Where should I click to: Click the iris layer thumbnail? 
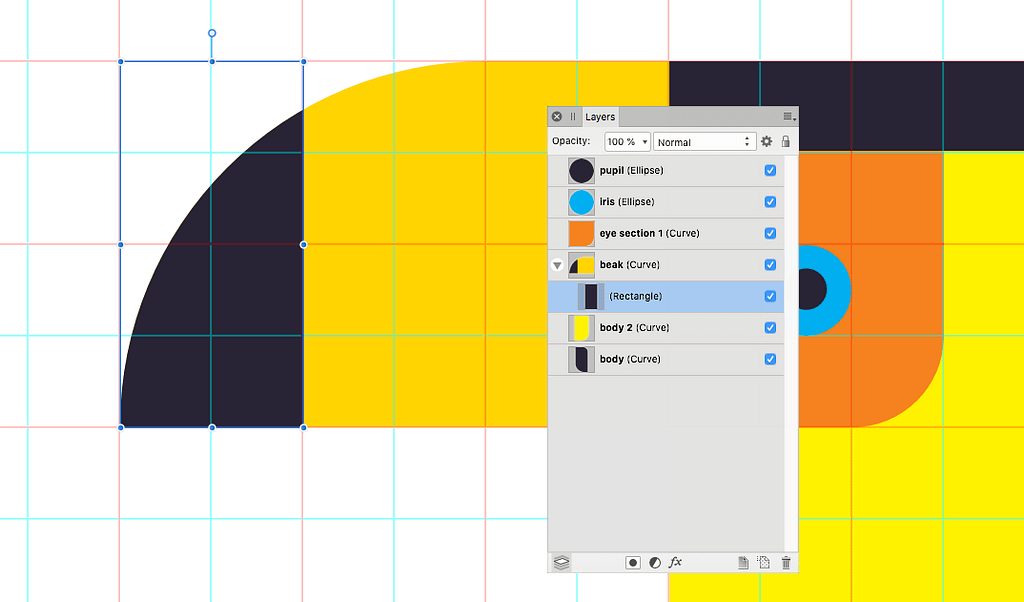pyautogui.click(x=580, y=202)
